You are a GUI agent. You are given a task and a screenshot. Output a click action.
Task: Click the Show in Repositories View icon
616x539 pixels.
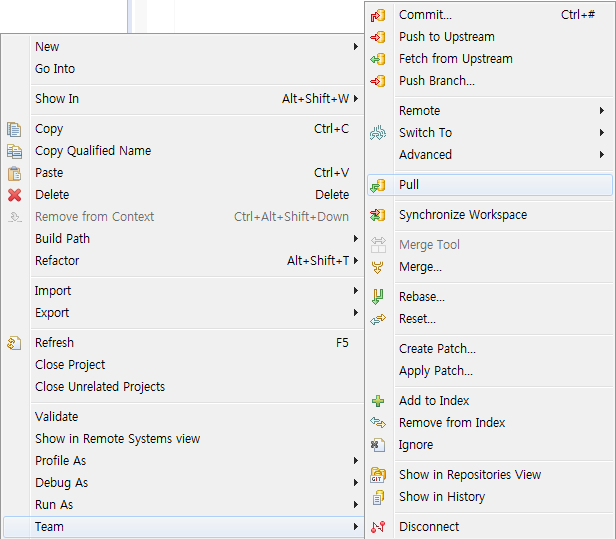point(378,475)
